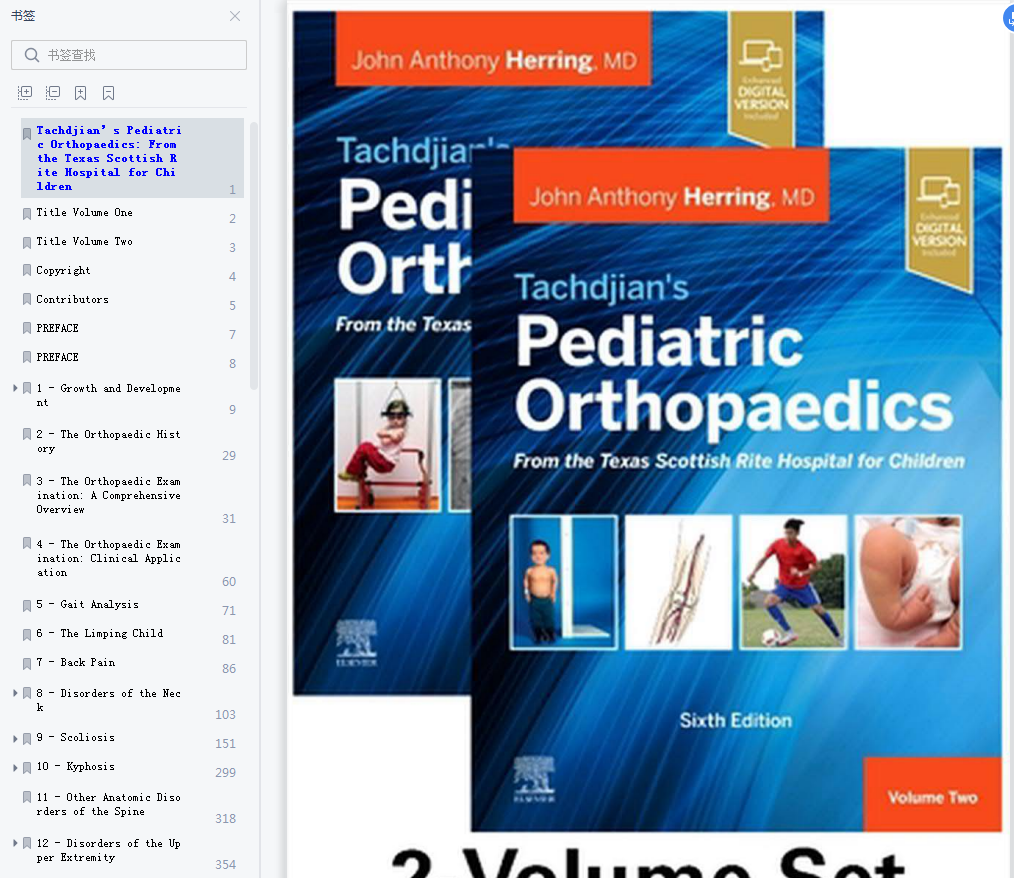Go to chapter 7 Back Pain
This screenshot has height=878, width=1014.
coord(76,663)
